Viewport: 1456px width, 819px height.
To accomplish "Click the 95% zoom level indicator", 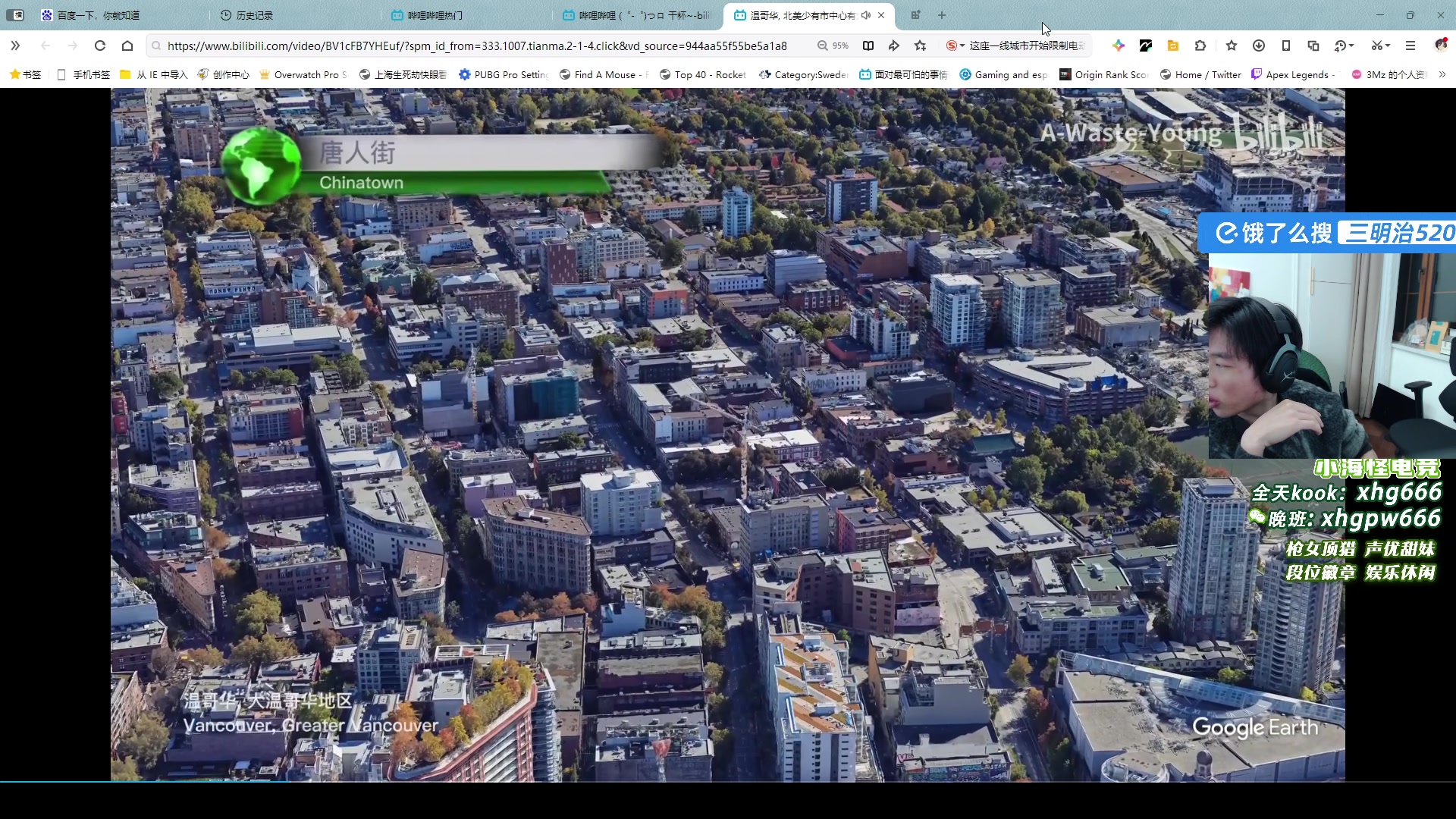I will pyautogui.click(x=833, y=46).
